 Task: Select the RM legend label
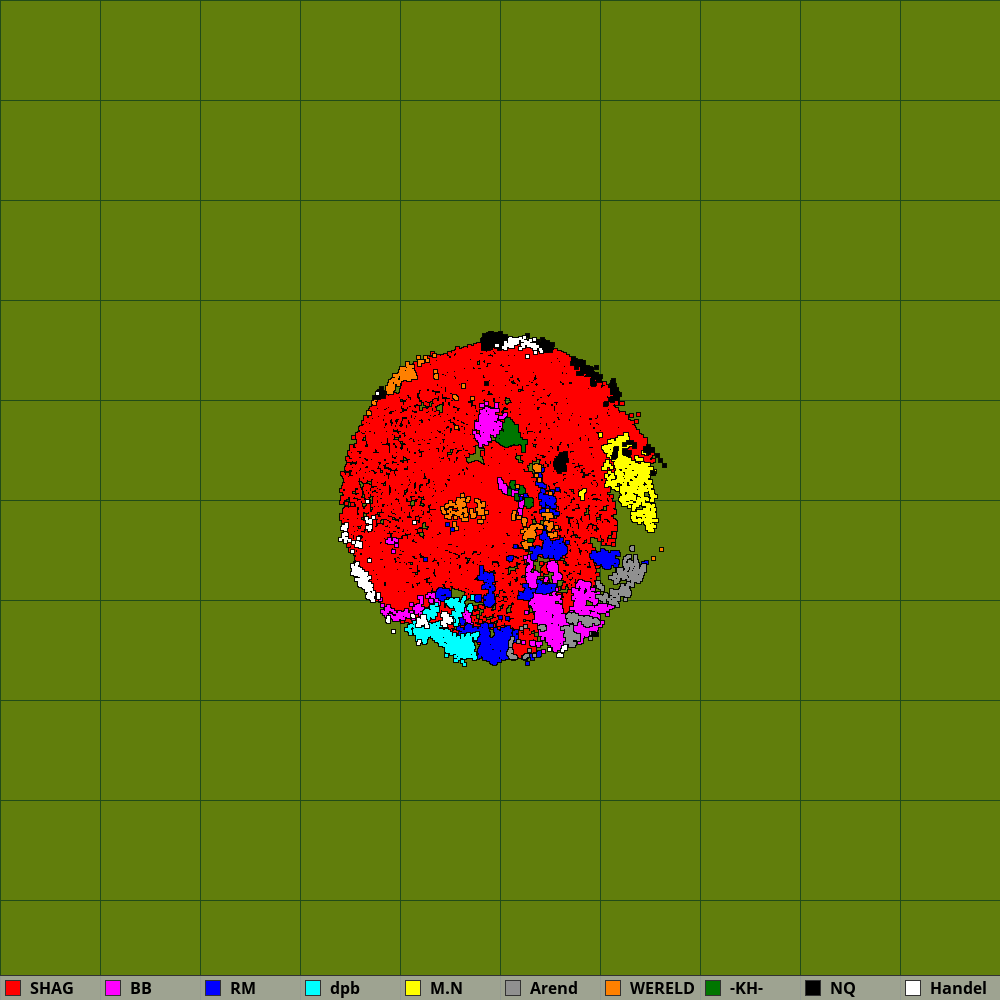click(243, 989)
